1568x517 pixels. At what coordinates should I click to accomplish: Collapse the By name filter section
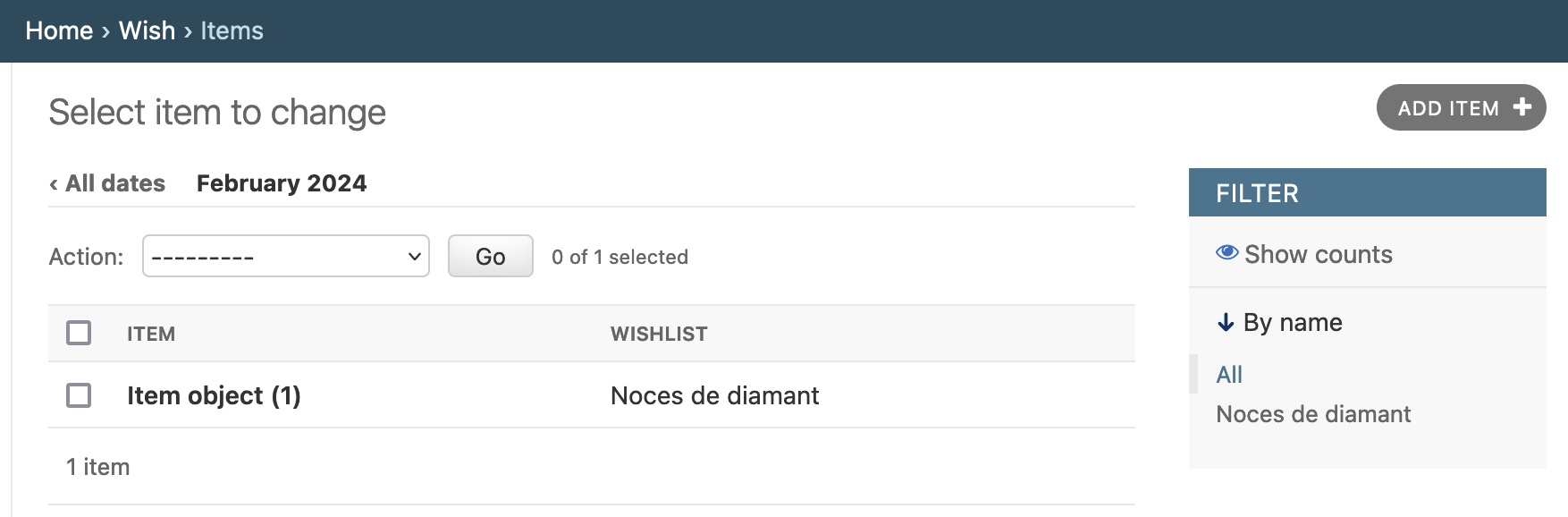click(1280, 322)
